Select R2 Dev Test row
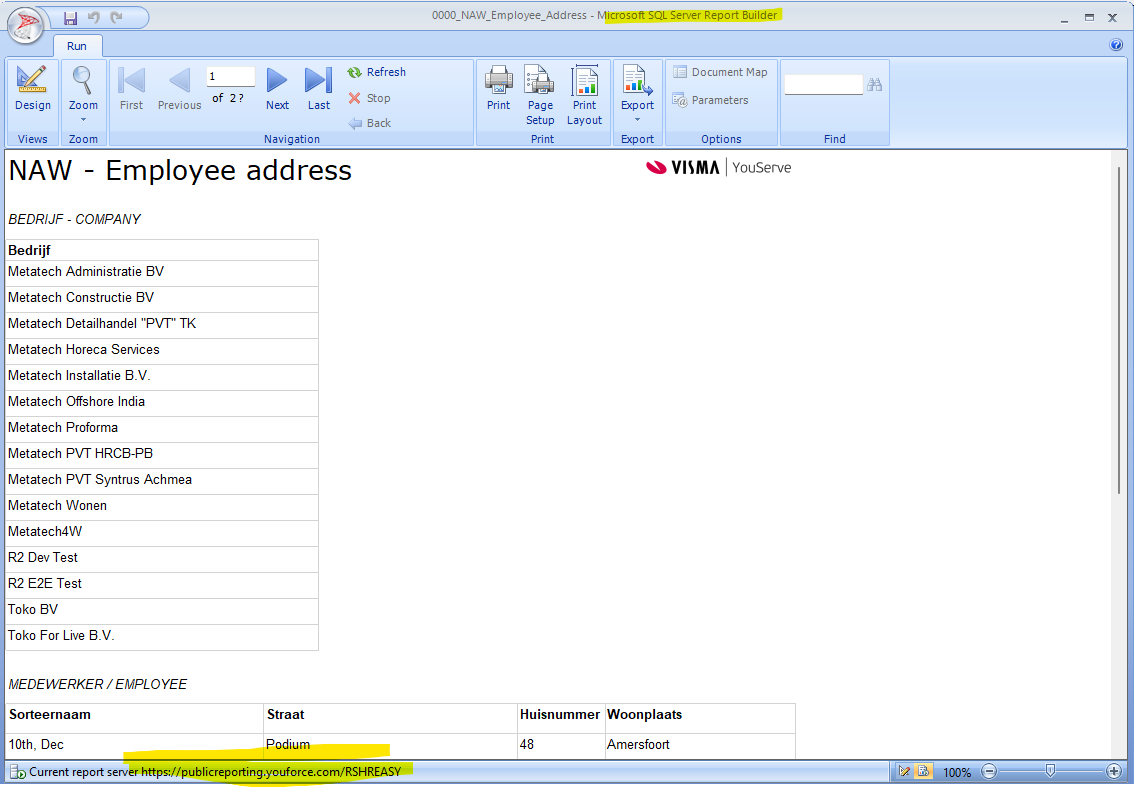1134x789 pixels. click(x=162, y=558)
